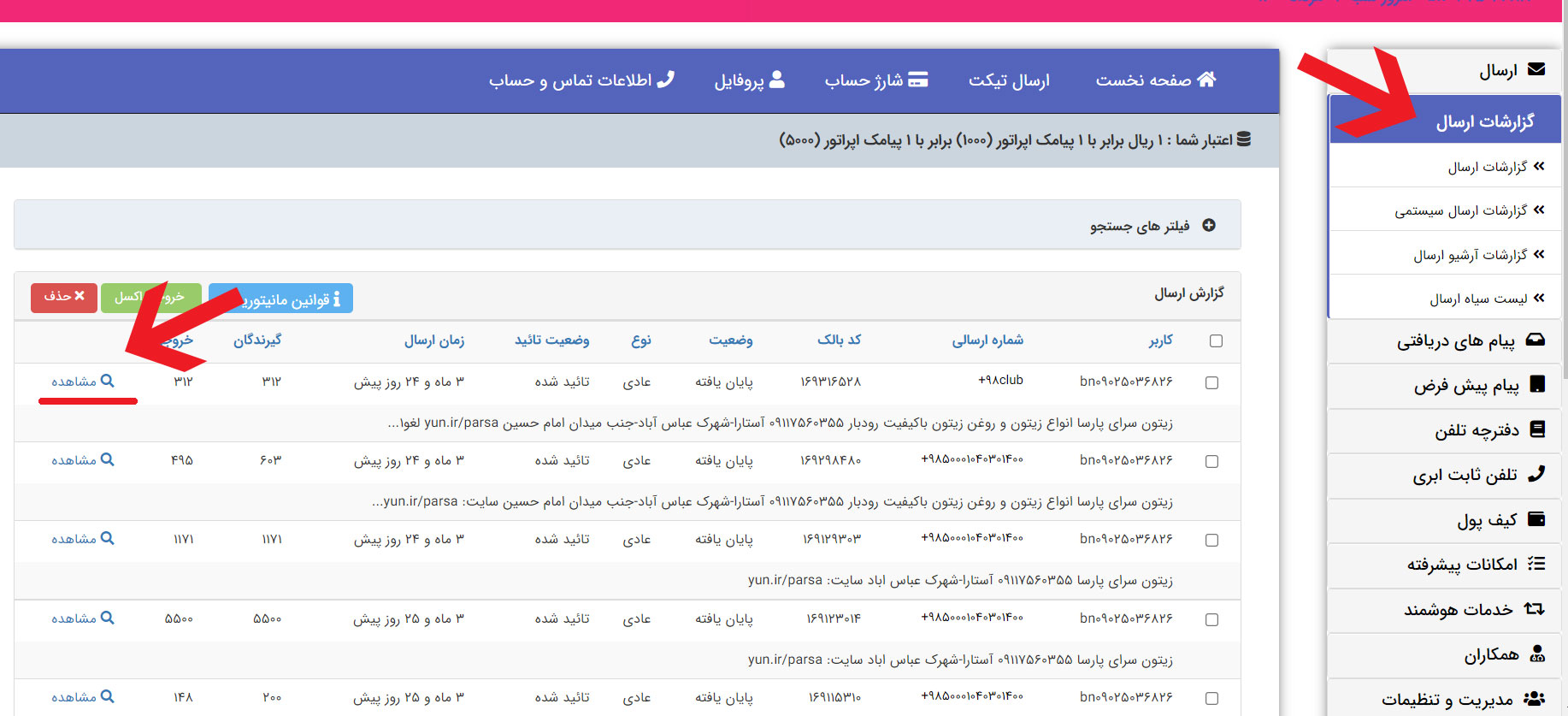Viewport: 1568px width, 716px height.
Task: Click the list icon for امکانات پیشرفته
Action: pos(1536,563)
